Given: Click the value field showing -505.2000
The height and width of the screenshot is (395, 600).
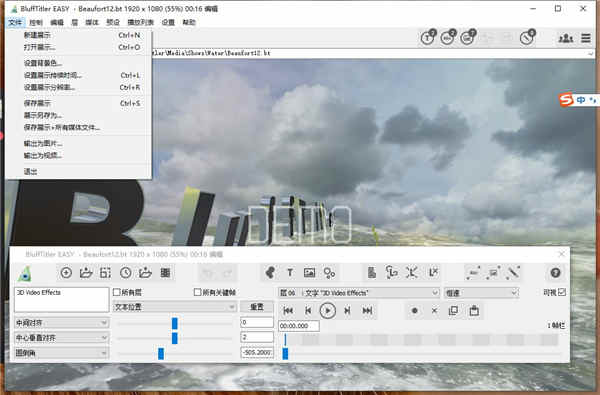Looking at the screenshot, I should click(x=257, y=353).
